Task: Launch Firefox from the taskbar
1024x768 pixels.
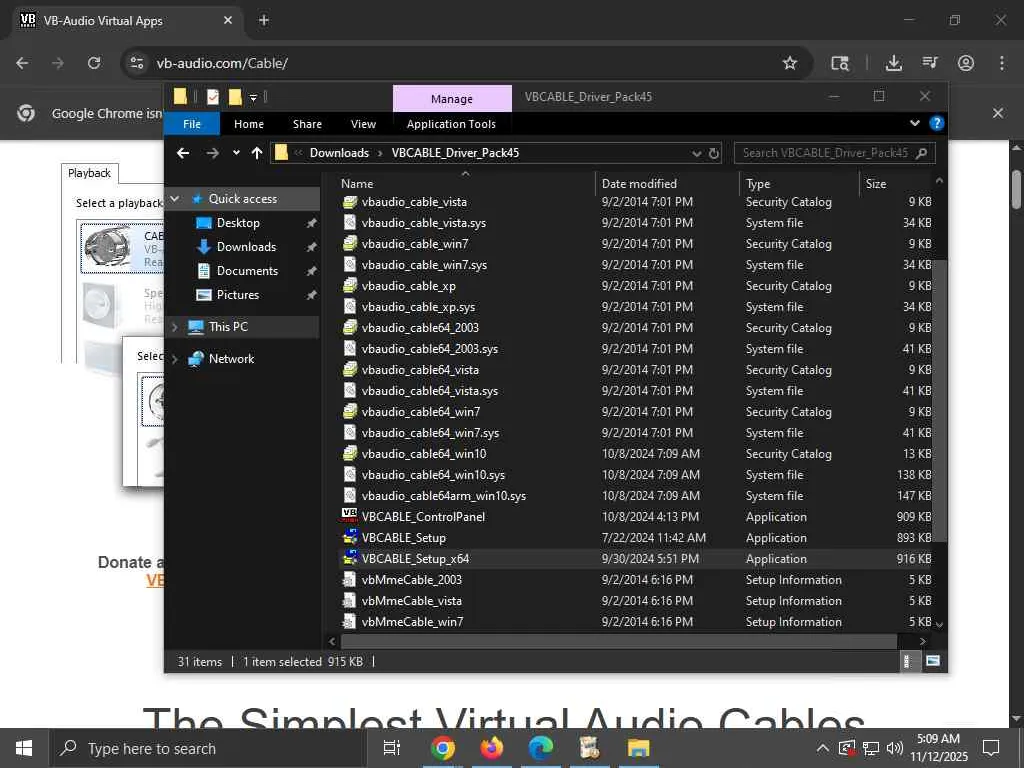Action: pos(491,748)
